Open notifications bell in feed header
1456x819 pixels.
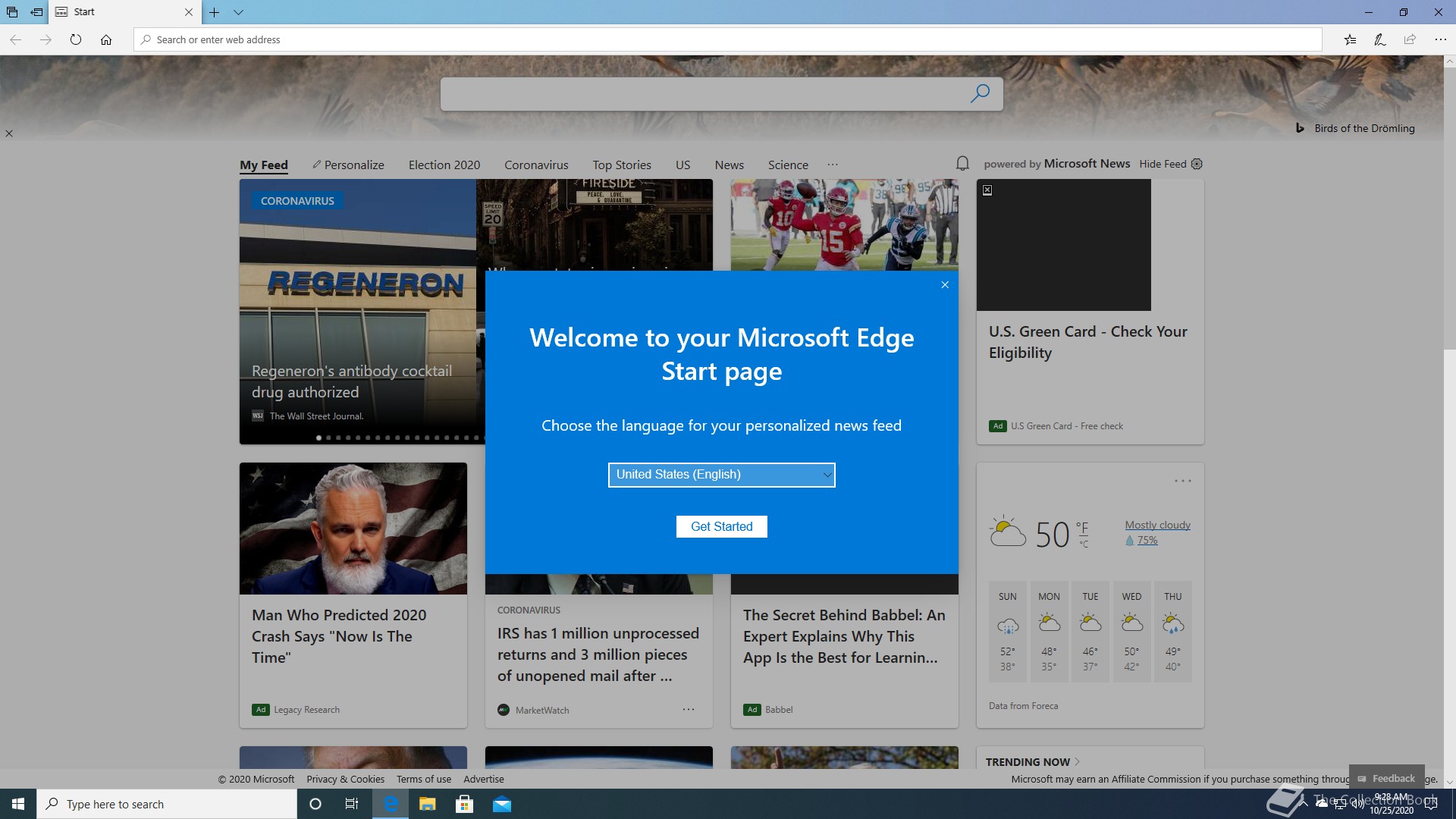point(962,163)
